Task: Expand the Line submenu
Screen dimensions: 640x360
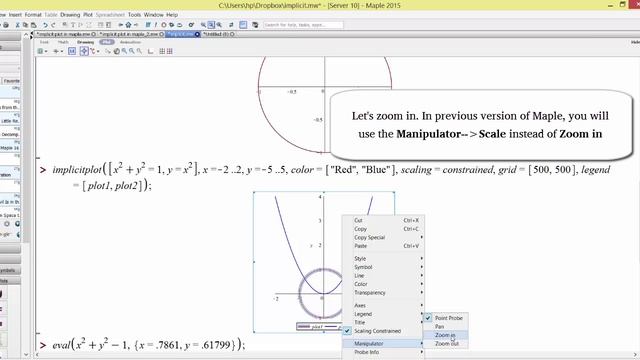Action: click(x=383, y=276)
